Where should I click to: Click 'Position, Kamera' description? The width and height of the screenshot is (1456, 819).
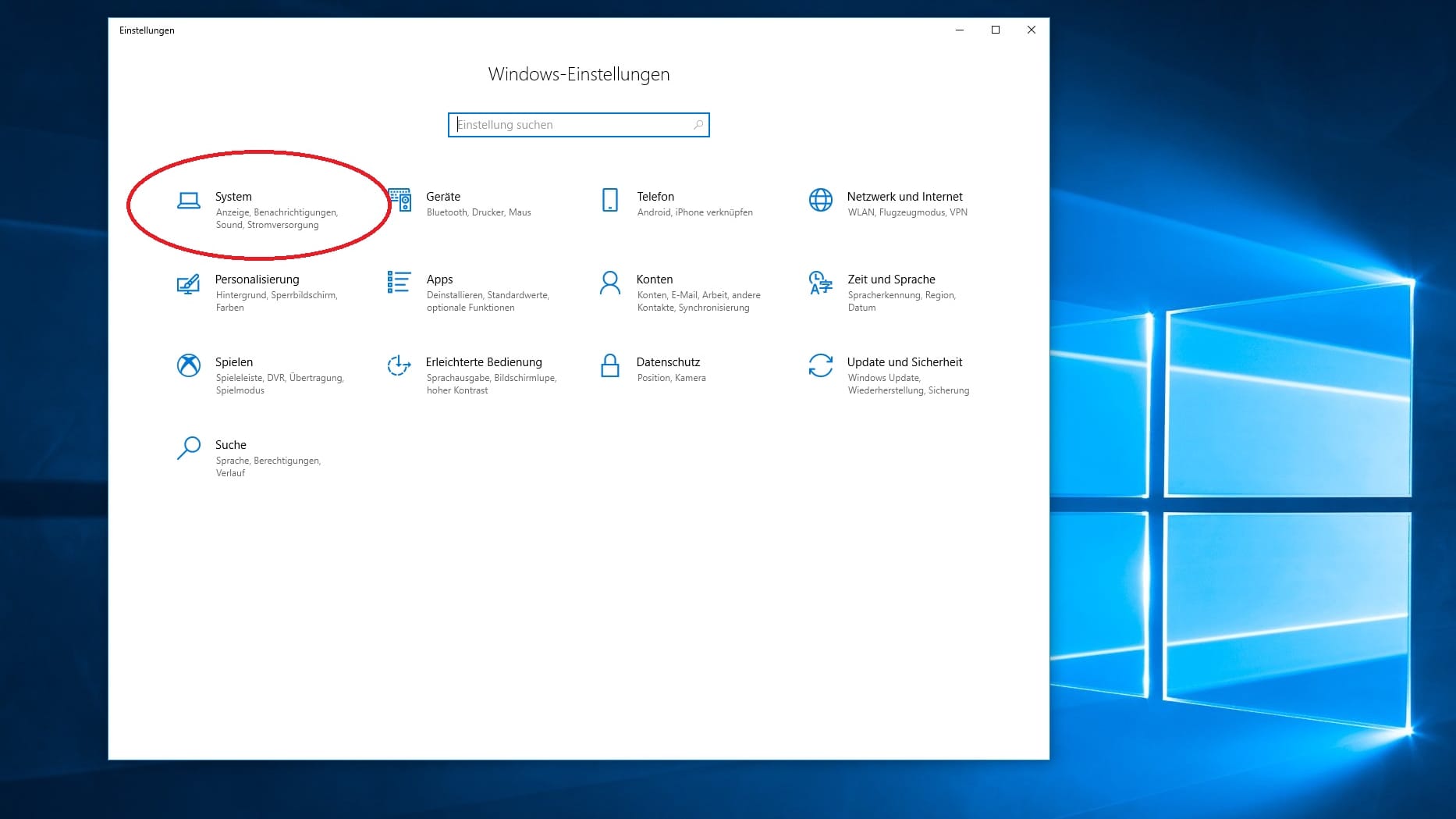[672, 378]
